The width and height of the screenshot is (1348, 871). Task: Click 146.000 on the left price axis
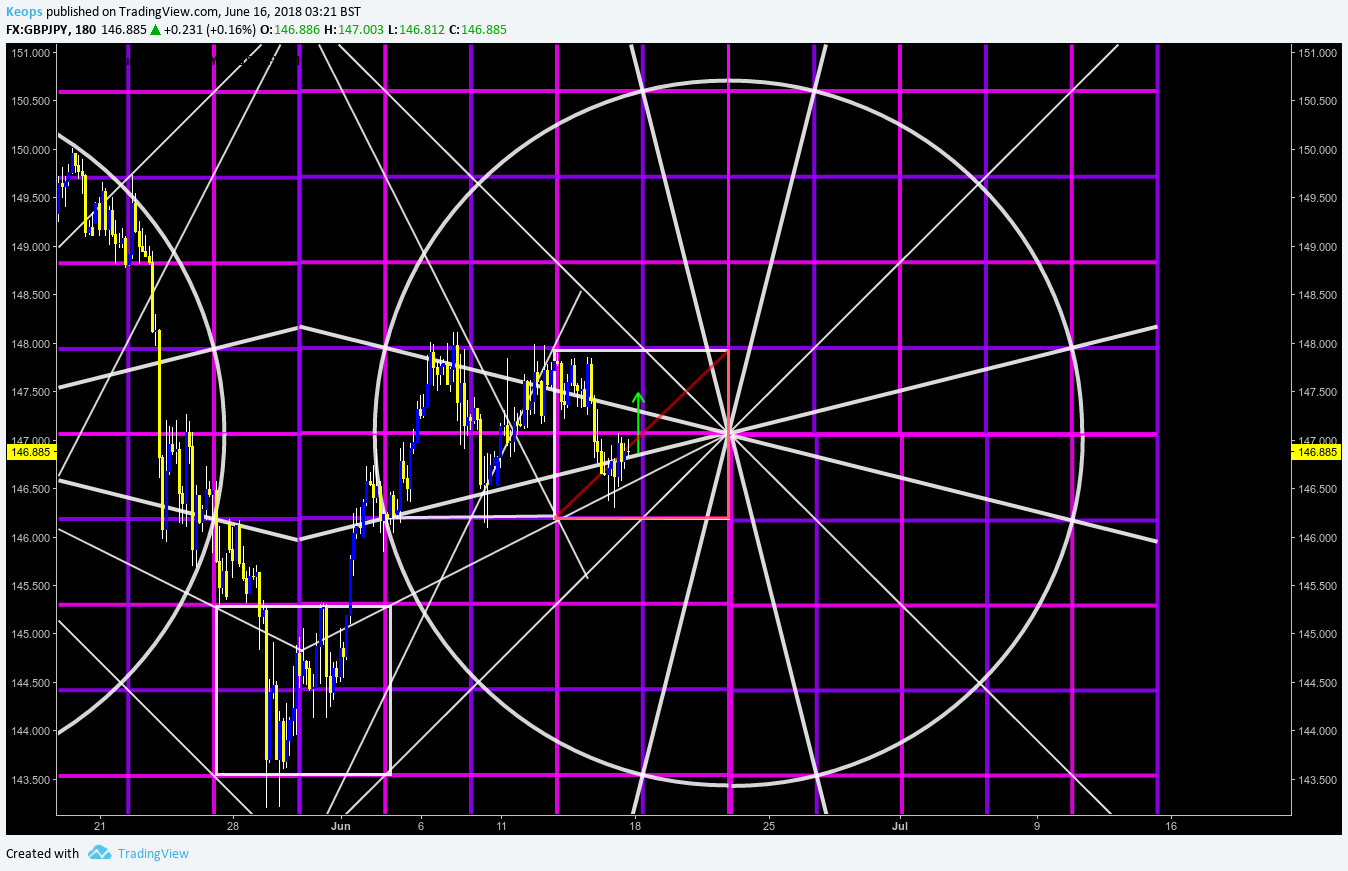click(30, 538)
